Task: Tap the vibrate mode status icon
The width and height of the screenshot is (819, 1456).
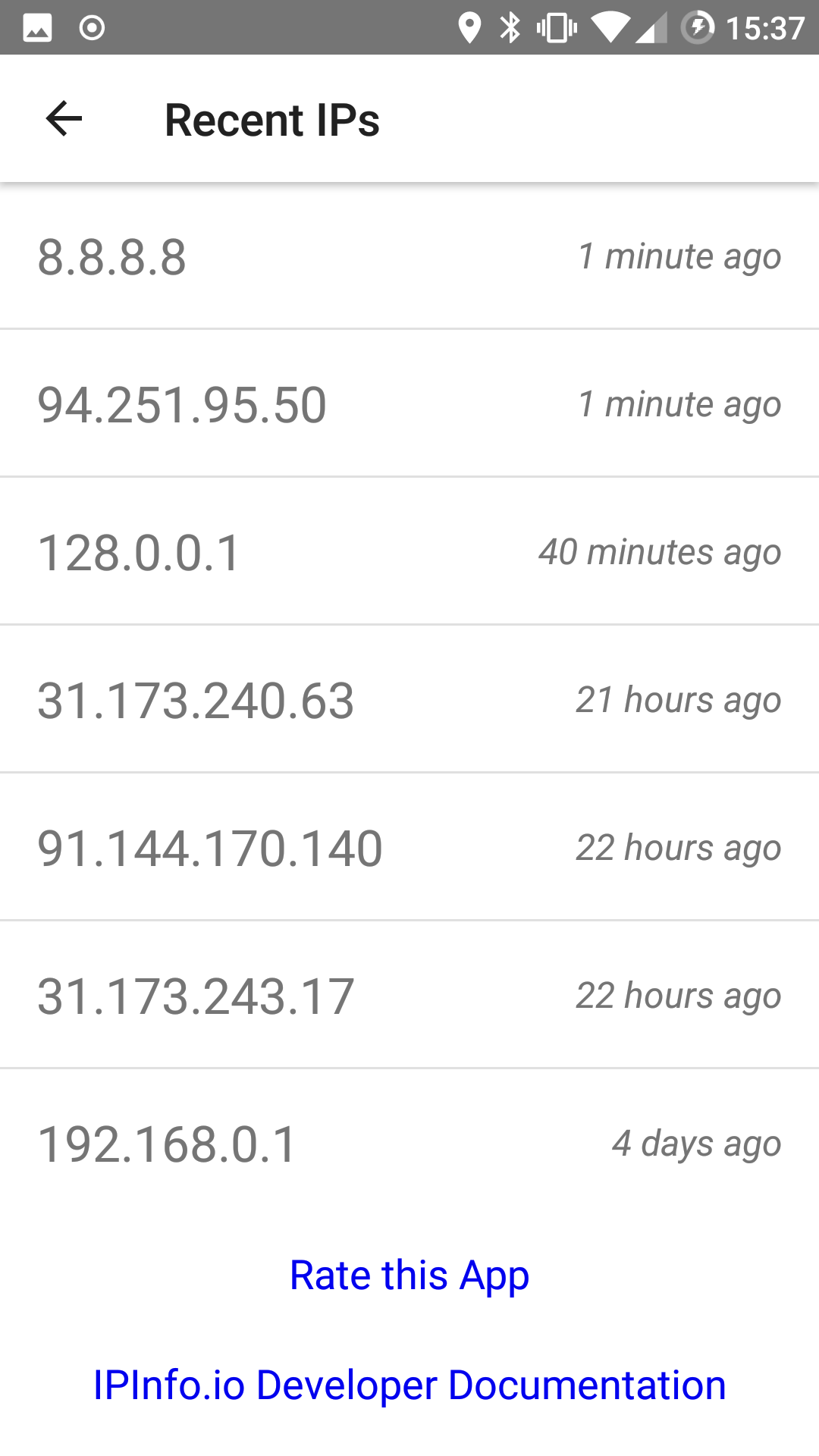Action: (x=557, y=28)
